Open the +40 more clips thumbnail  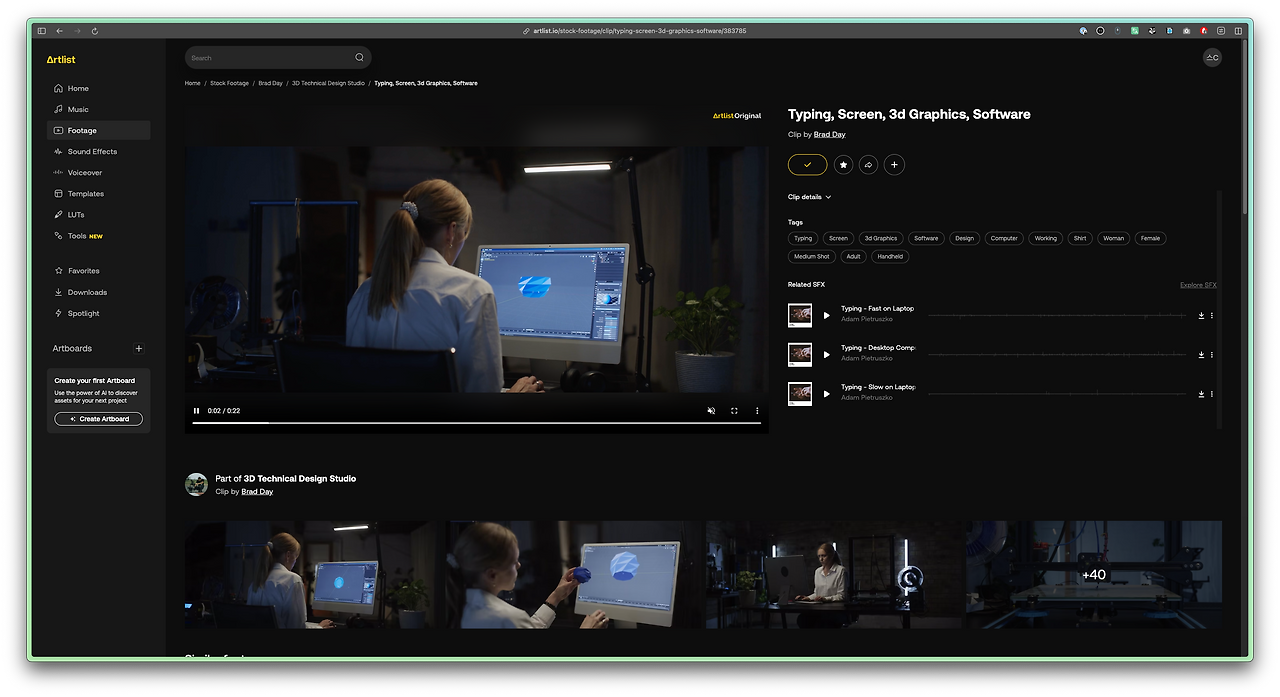[1094, 575]
